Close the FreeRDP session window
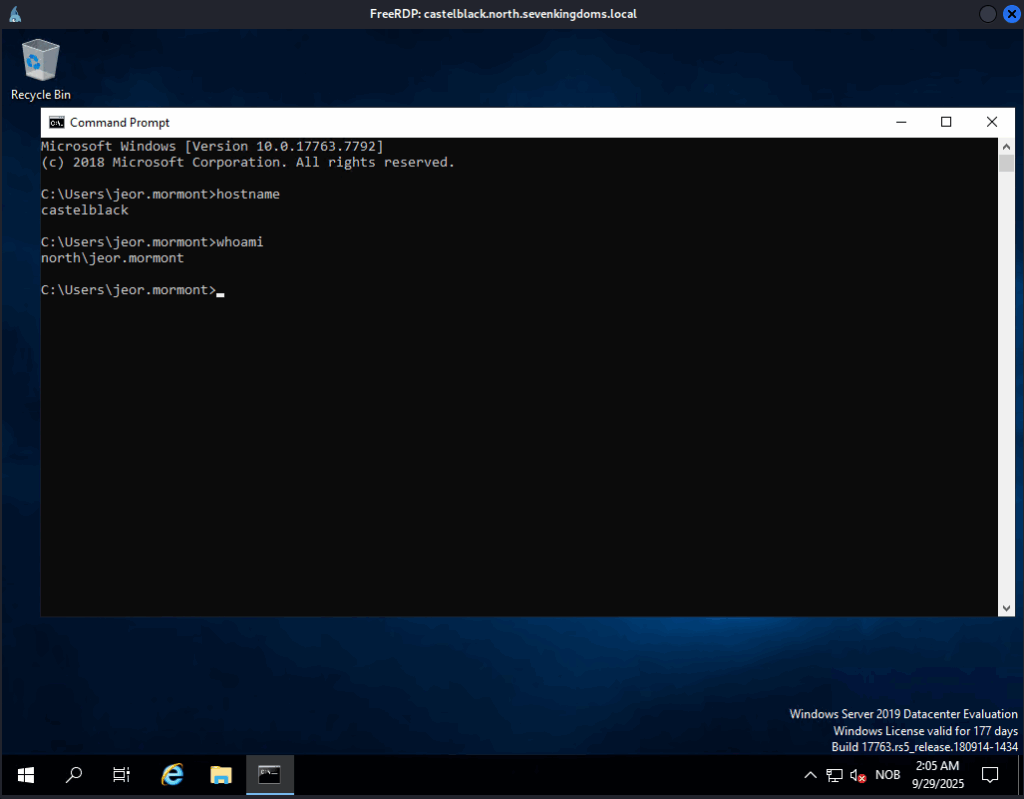The height and width of the screenshot is (799, 1024). 1010,14
